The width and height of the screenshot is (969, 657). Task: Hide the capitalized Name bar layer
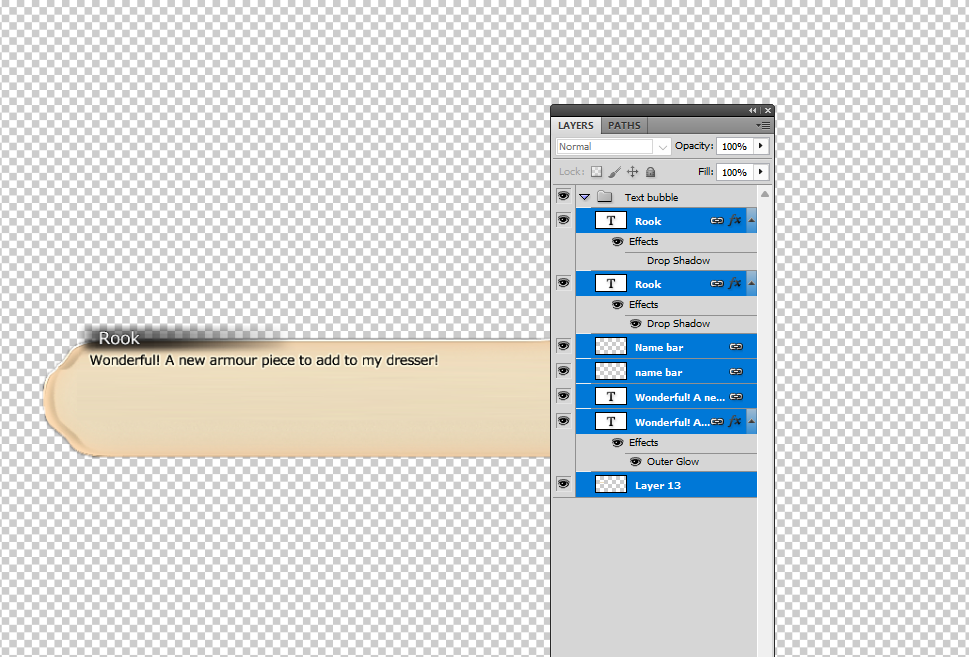[563, 345]
